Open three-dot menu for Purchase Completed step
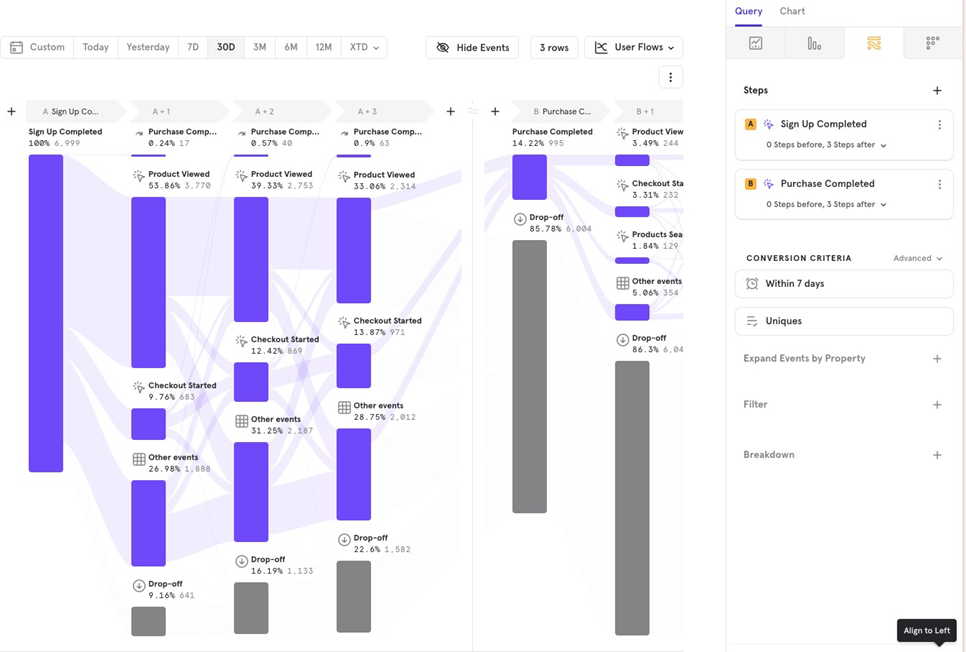 coord(939,184)
